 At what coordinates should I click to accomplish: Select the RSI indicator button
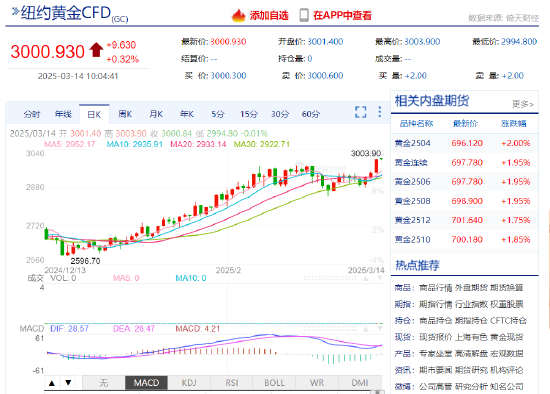(x=232, y=383)
